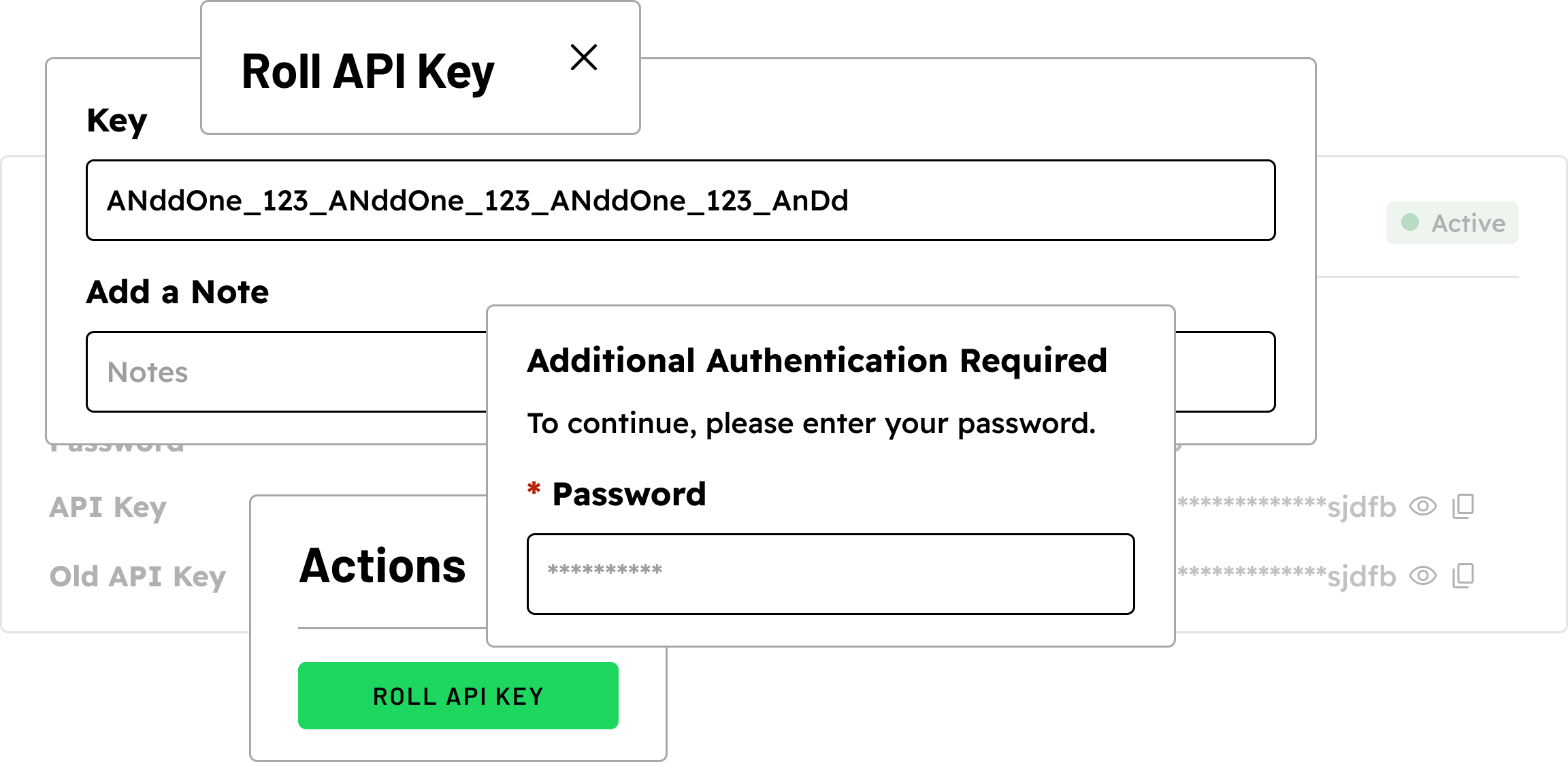1568x762 pixels.
Task: Show the Old API Key with eye icon
Action: coord(1423,576)
